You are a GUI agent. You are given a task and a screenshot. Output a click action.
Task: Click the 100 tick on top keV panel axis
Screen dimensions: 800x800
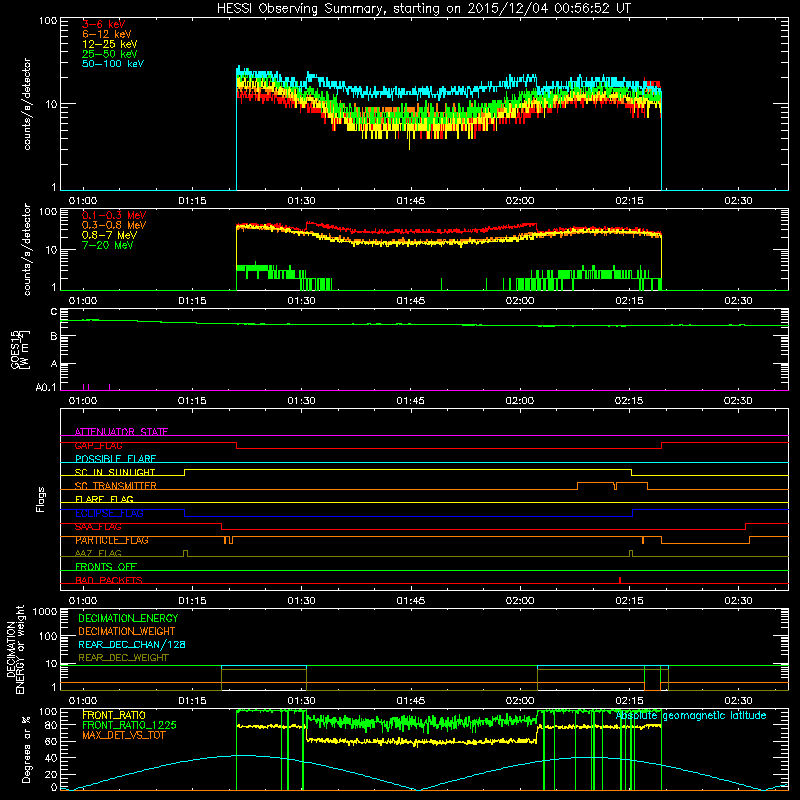(48, 21)
